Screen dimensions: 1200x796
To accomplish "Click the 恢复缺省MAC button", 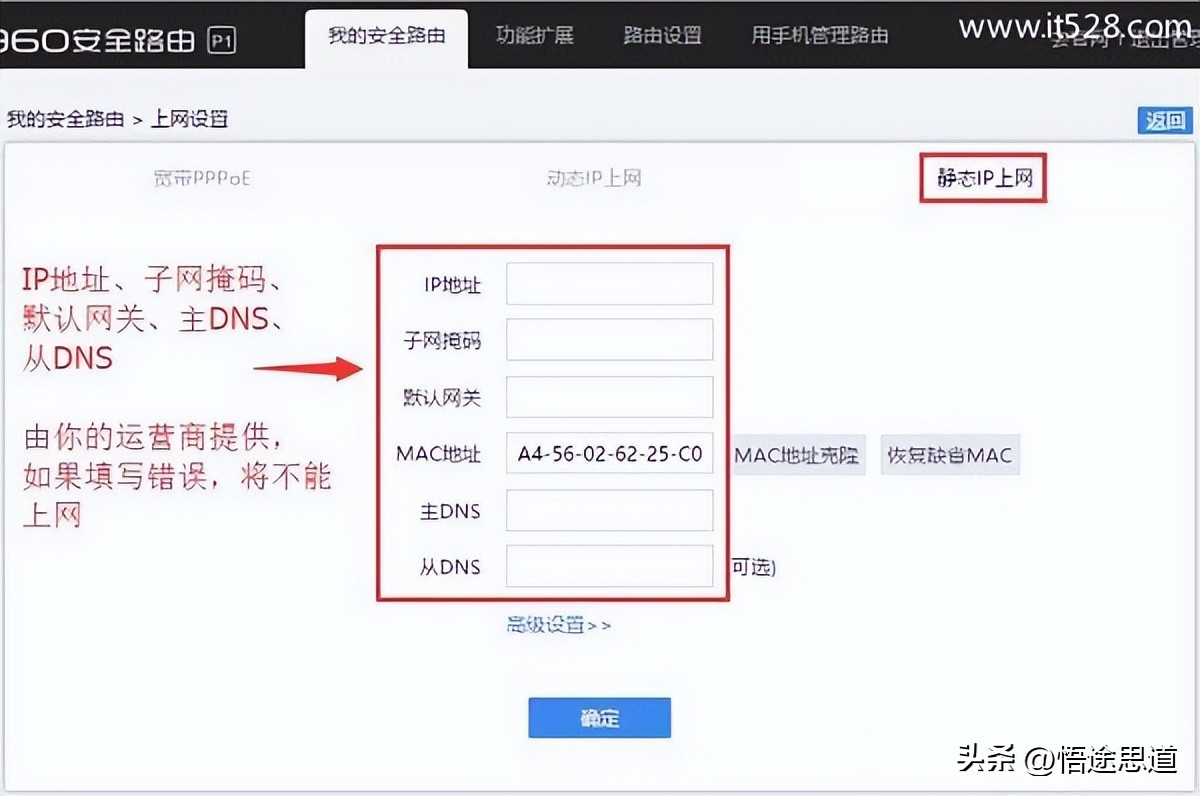I will coord(949,455).
